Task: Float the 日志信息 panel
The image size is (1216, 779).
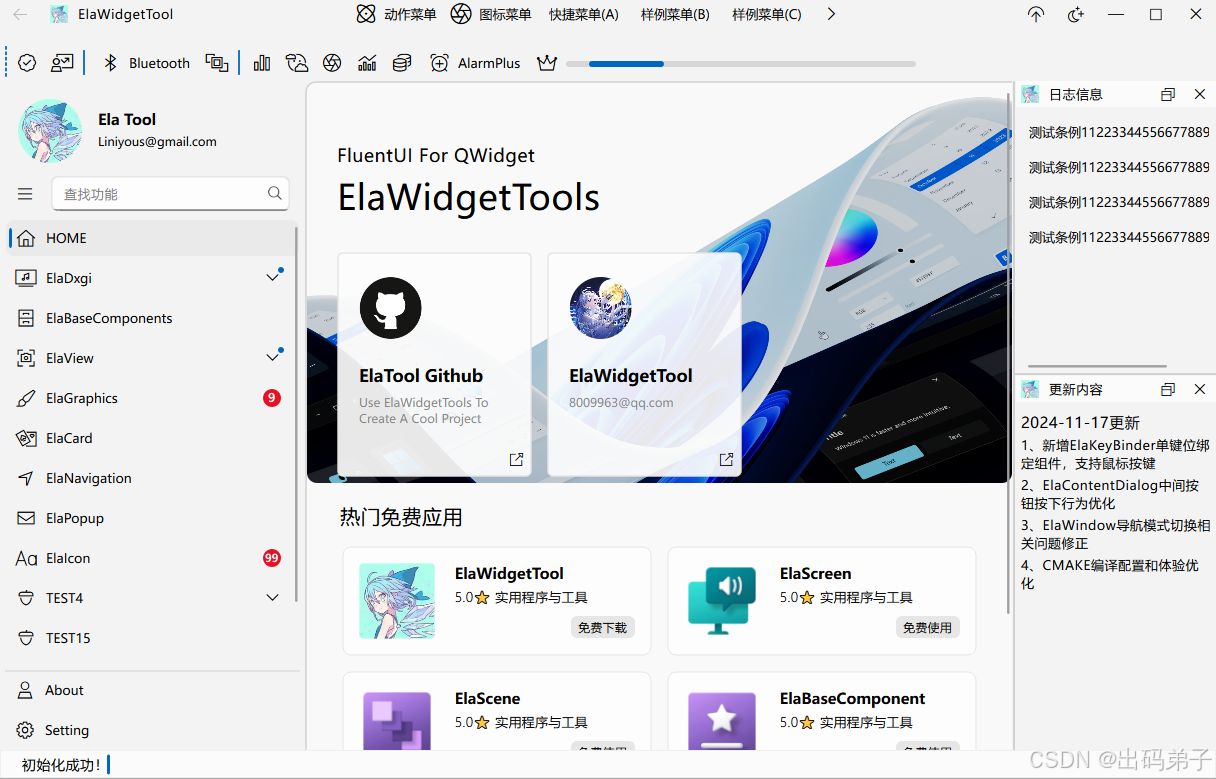Action: pyautogui.click(x=1168, y=94)
